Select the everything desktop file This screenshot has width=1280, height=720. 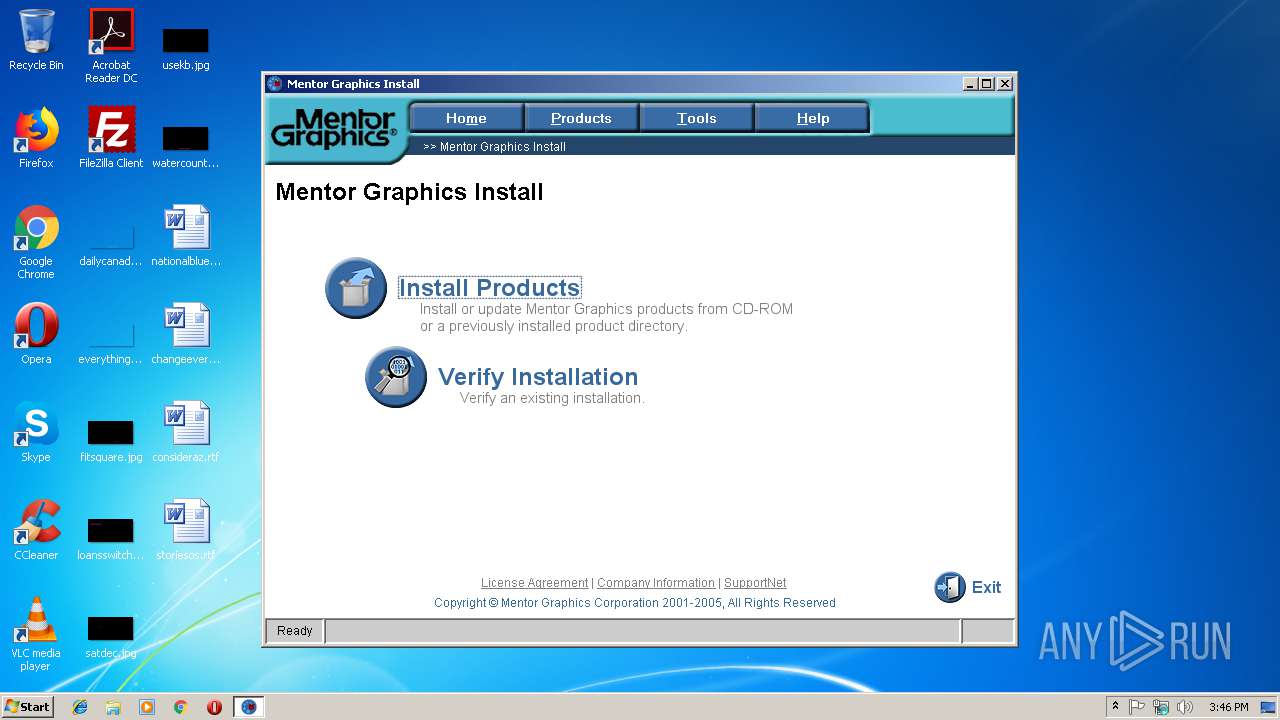coord(111,342)
